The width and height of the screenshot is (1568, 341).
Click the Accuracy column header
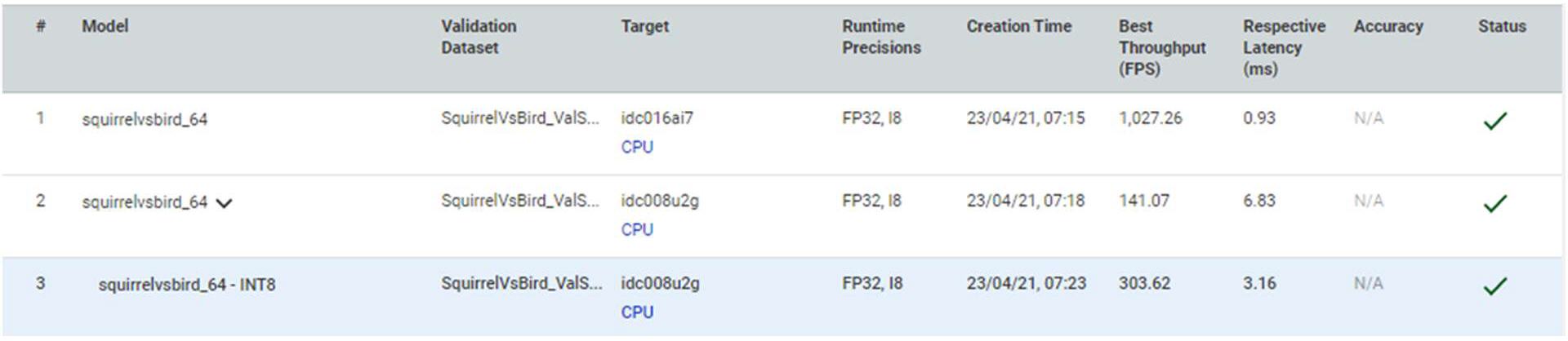(1388, 26)
